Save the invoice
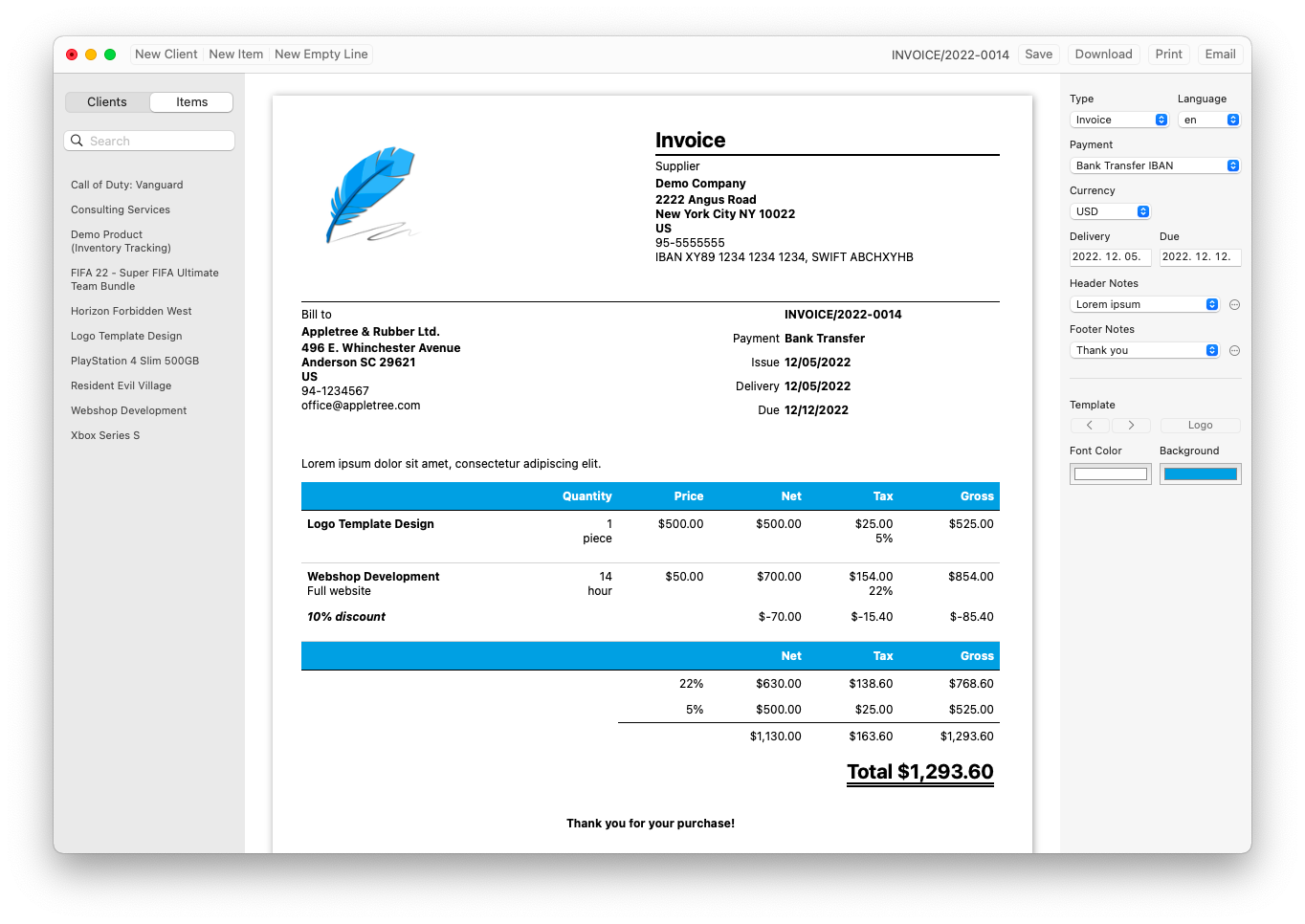The width and height of the screenshot is (1305, 924). point(1039,55)
